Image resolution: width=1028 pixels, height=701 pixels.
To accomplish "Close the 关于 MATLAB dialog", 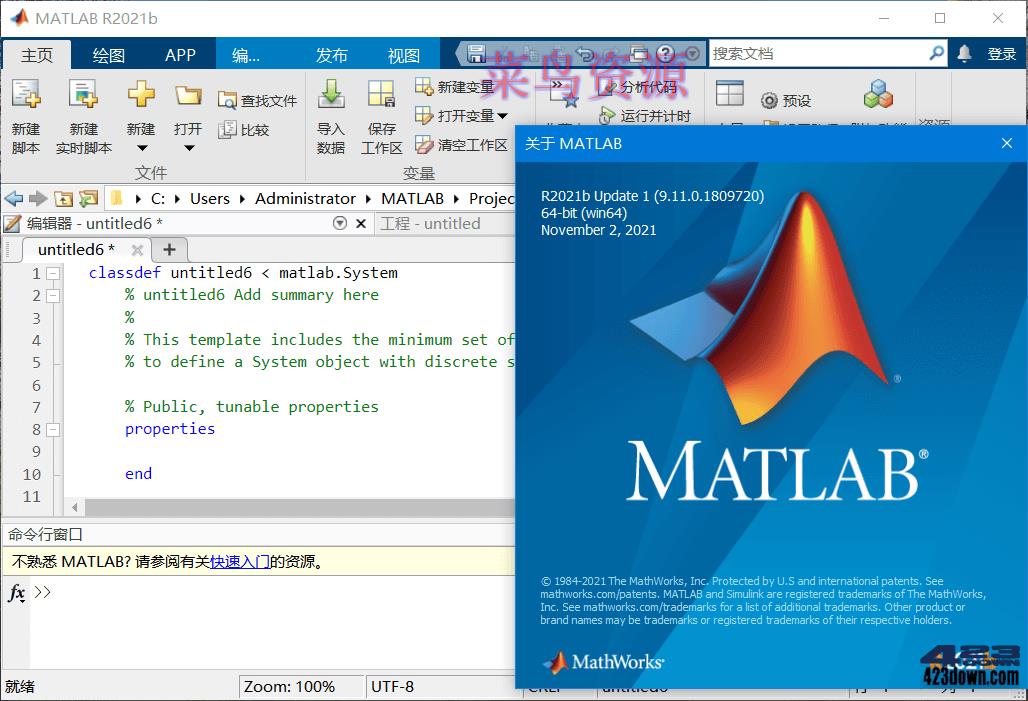I will click(x=1006, y=143).
